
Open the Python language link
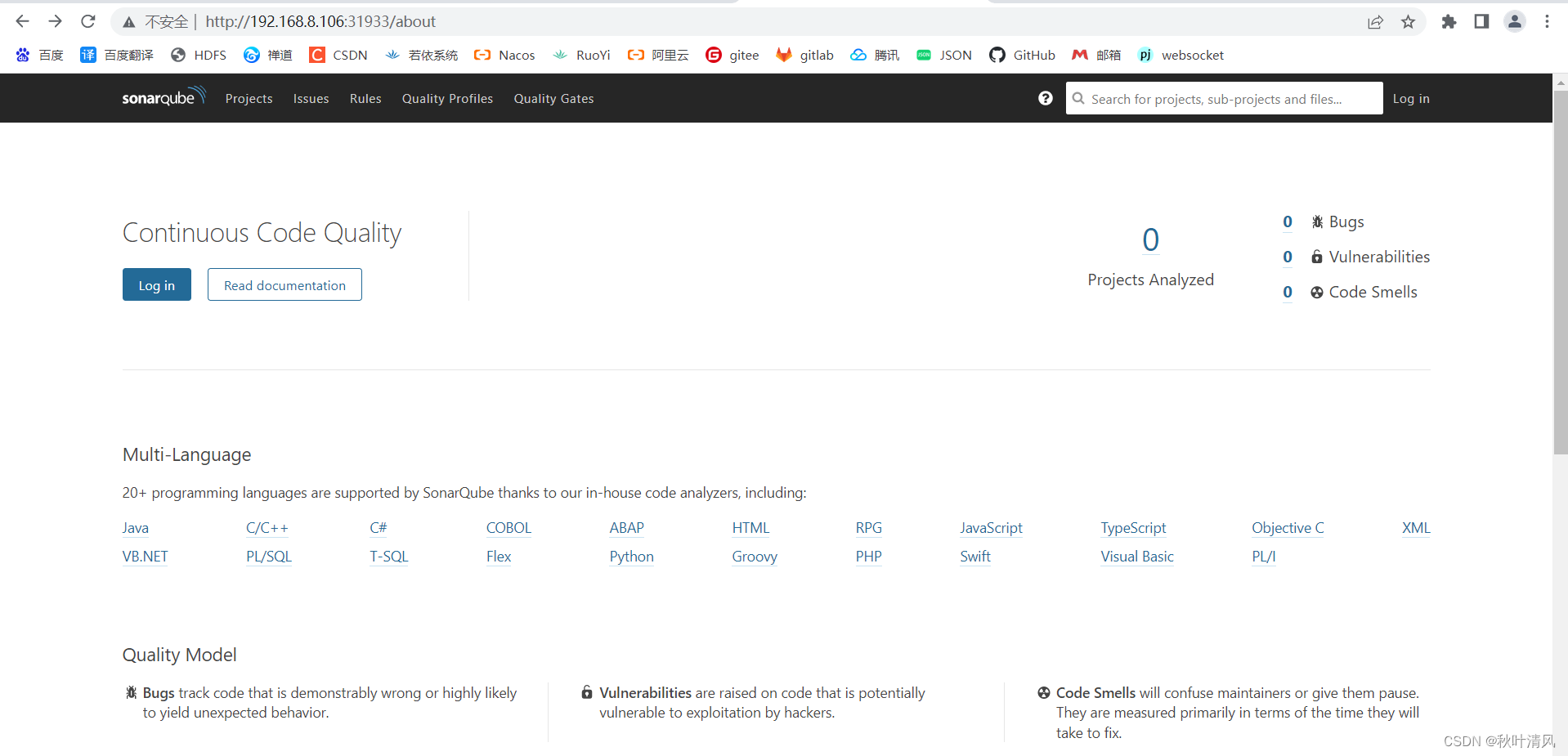[632, 557]
